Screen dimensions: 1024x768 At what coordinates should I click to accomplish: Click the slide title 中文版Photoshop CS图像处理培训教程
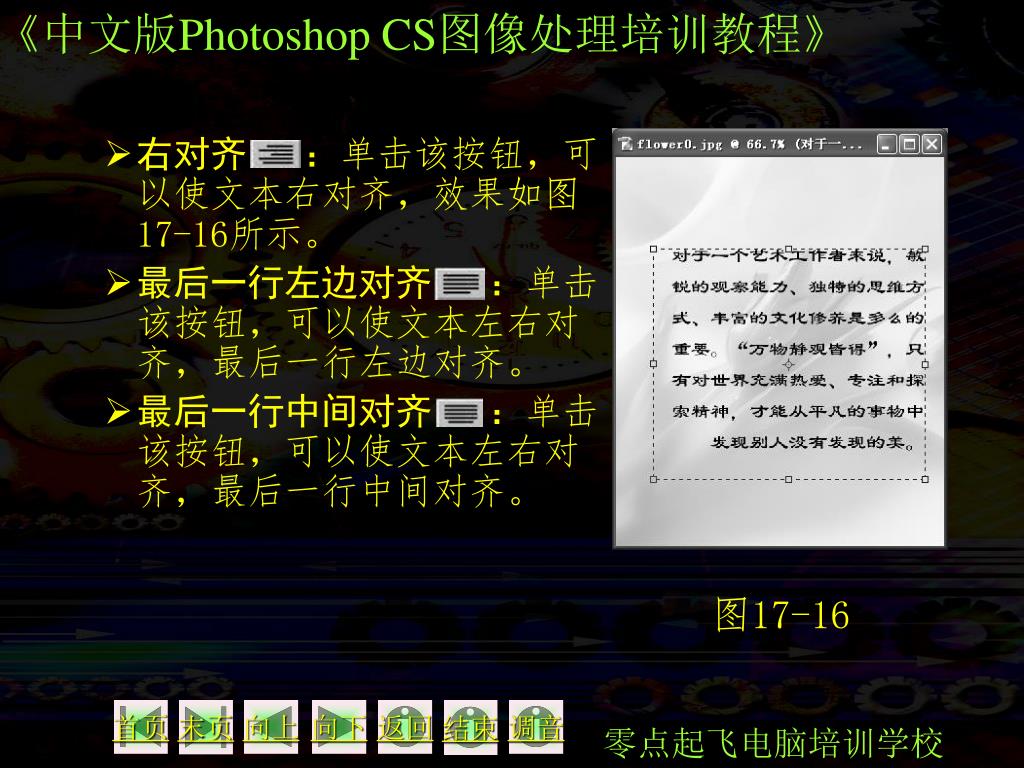pyautogui.click(x=420, y=34)
